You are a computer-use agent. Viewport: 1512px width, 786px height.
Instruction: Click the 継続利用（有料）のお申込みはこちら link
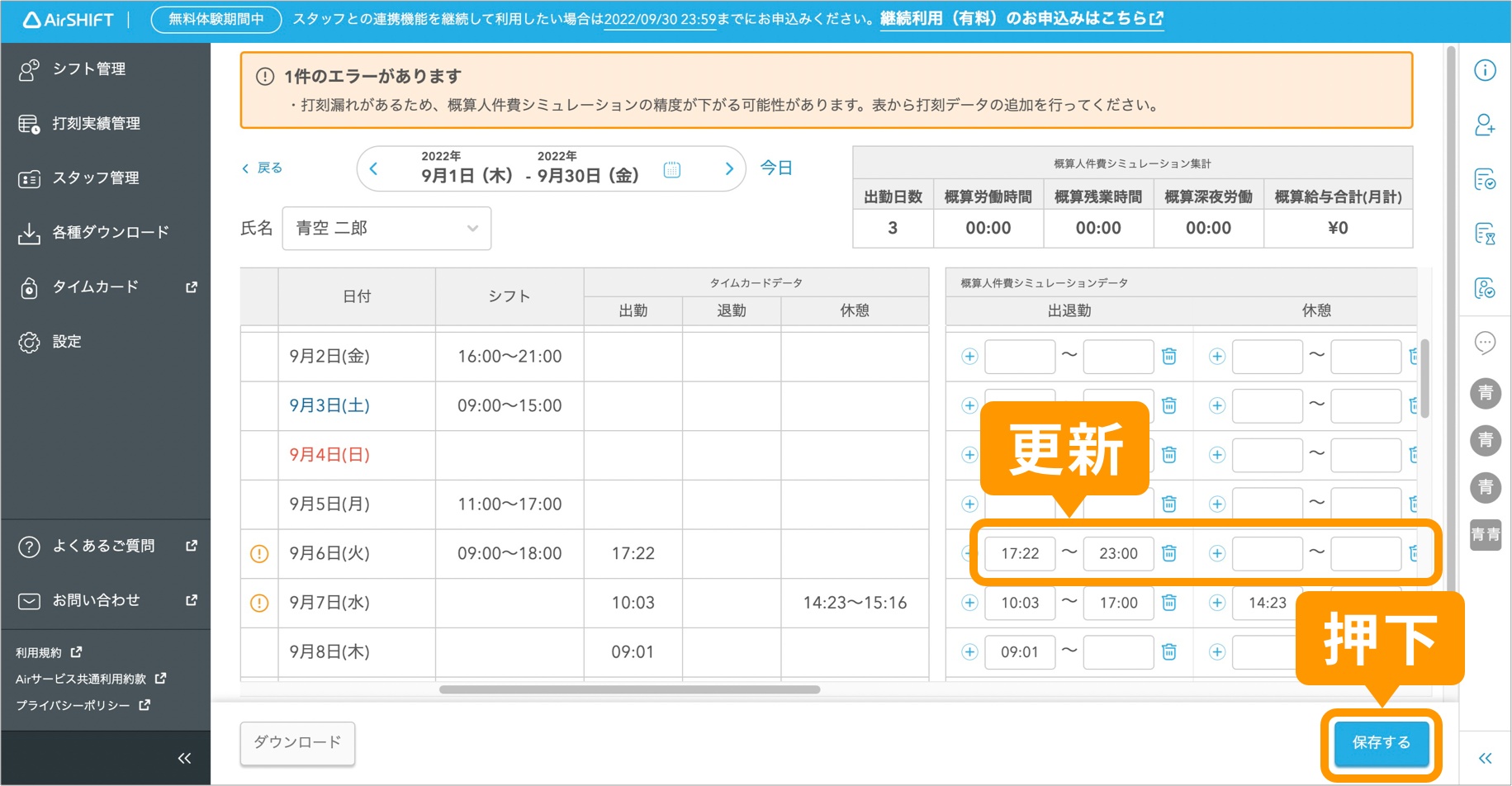pyautogui.click(x=1021, y=18)
